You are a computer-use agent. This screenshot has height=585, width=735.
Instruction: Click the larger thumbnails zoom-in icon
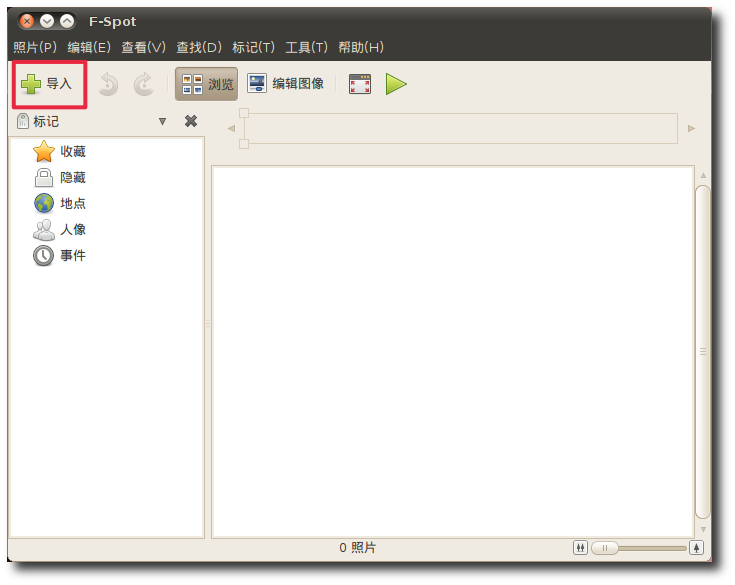[x=697, y=548]
